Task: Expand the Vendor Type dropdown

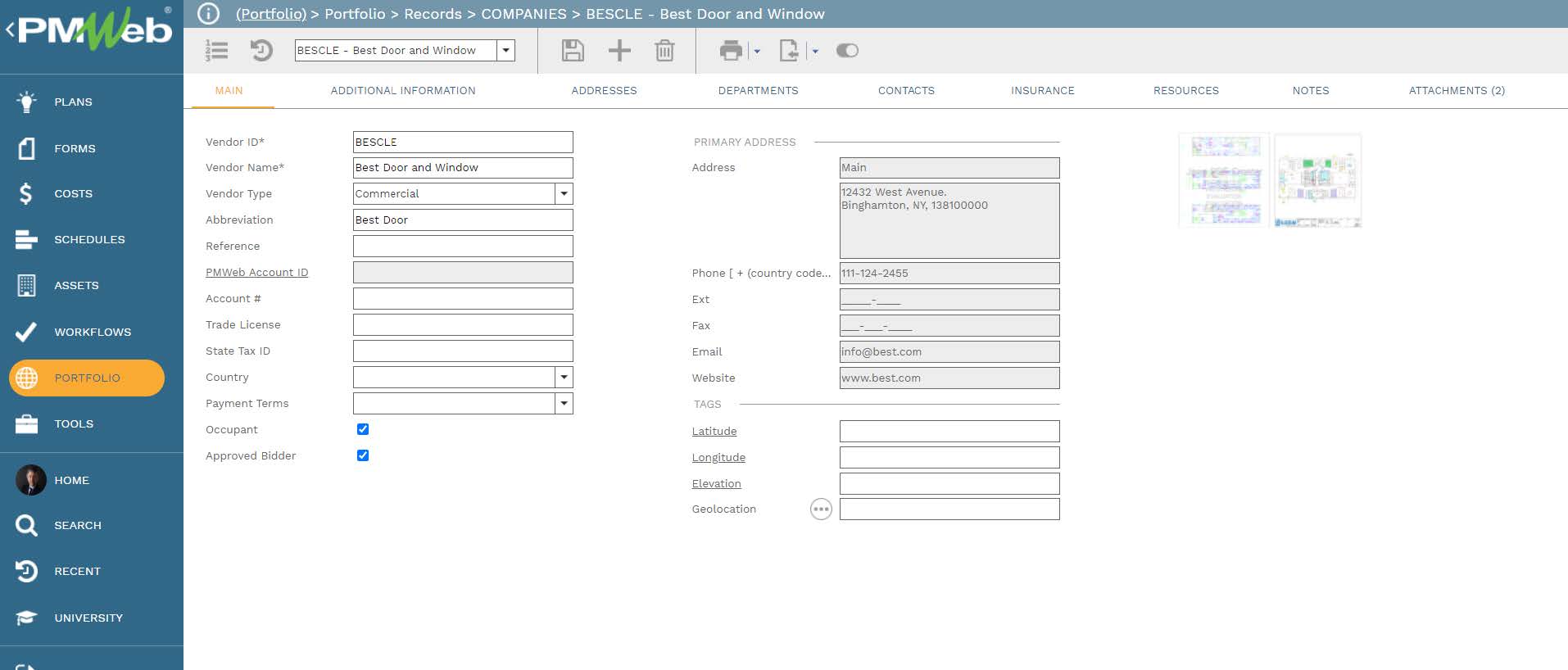Action: click(x=564, y=194)
